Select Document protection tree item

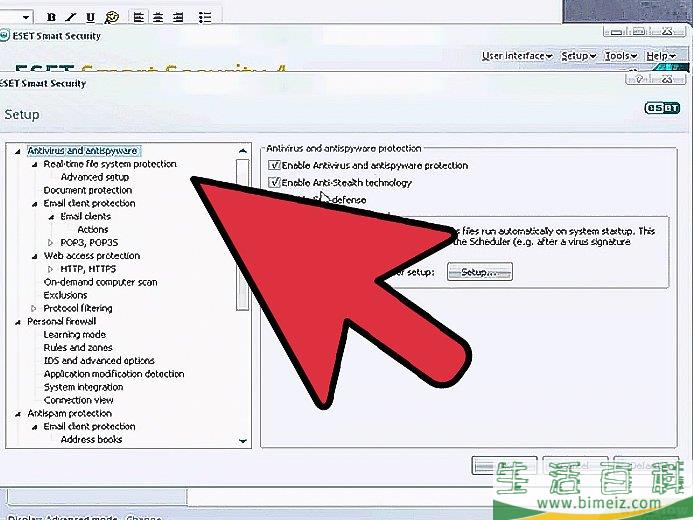(88, 190)
